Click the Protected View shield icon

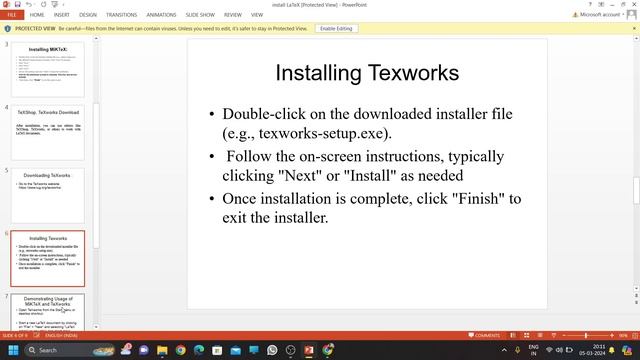click(7, 29)
